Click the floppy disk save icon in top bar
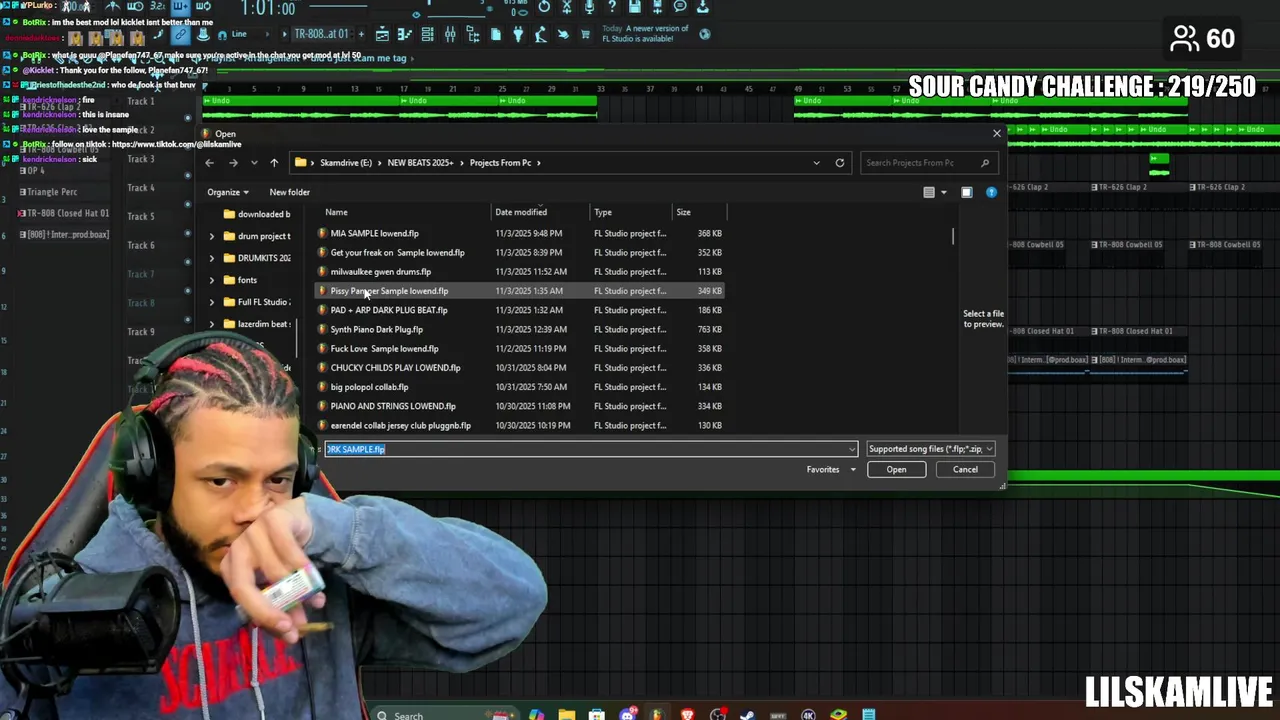Screen dimensions: 1280x720 635,7
